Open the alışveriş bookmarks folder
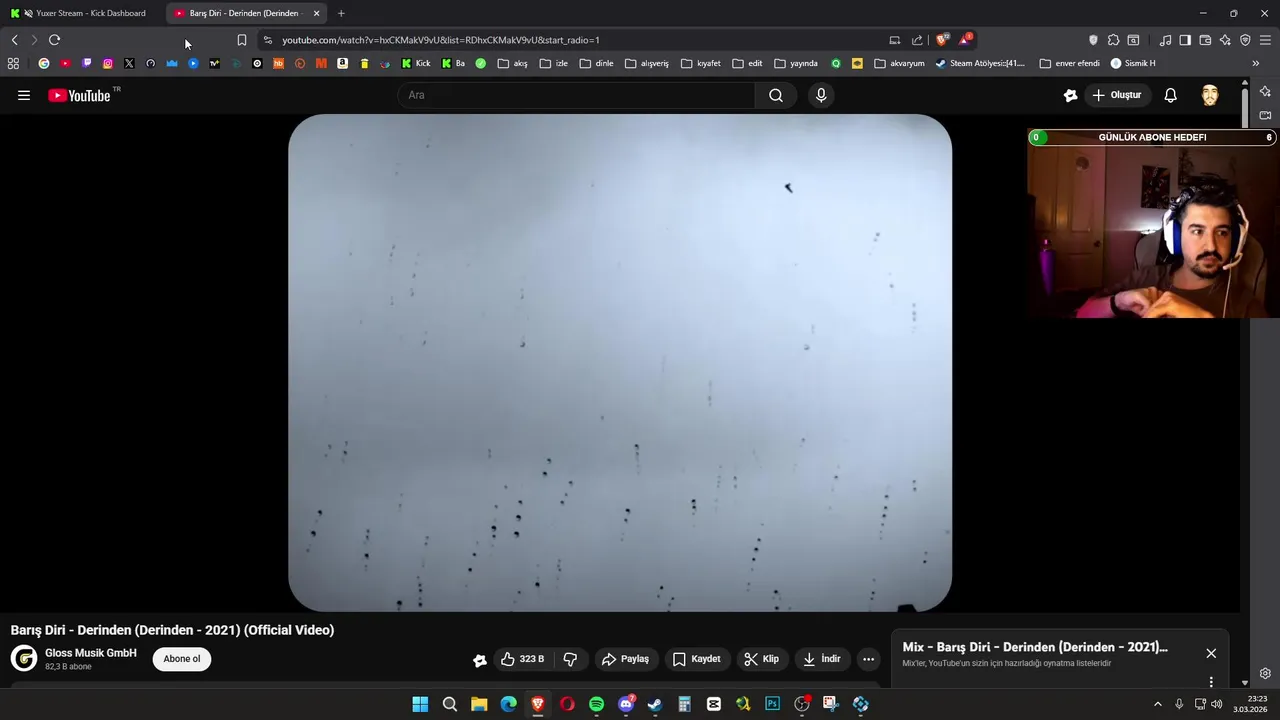1280x720 pixels. [x=647, y=63]
